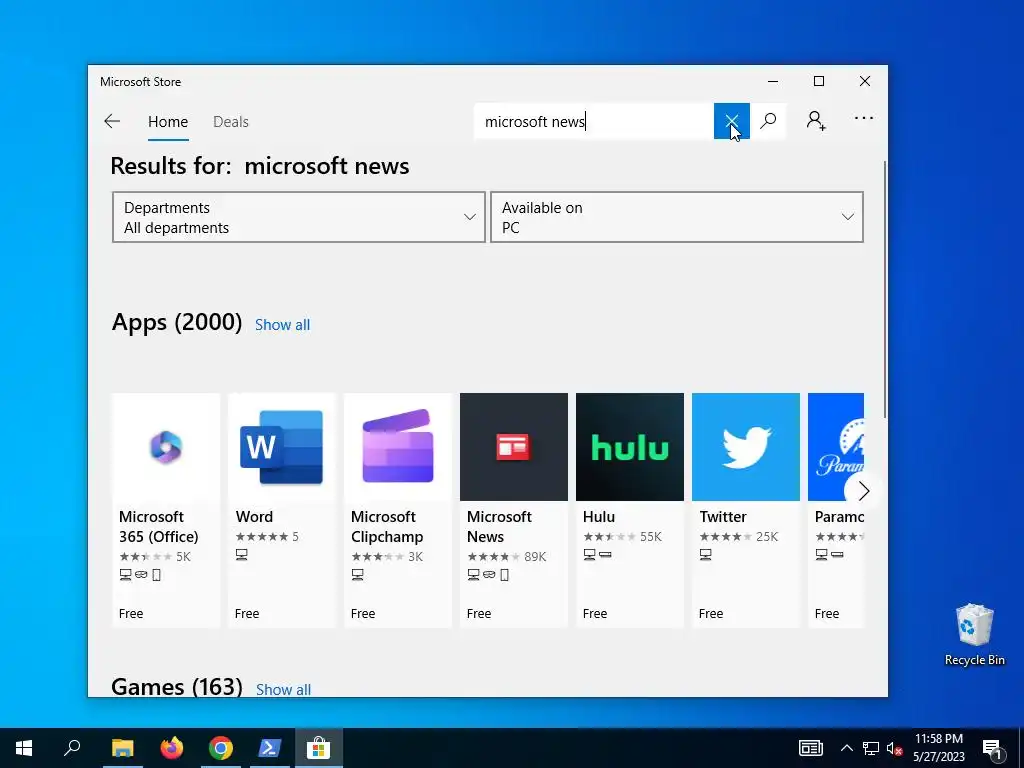Screen dimensions: 1024x768
Task: Run search with the magnifier icon
Action: 768,121
